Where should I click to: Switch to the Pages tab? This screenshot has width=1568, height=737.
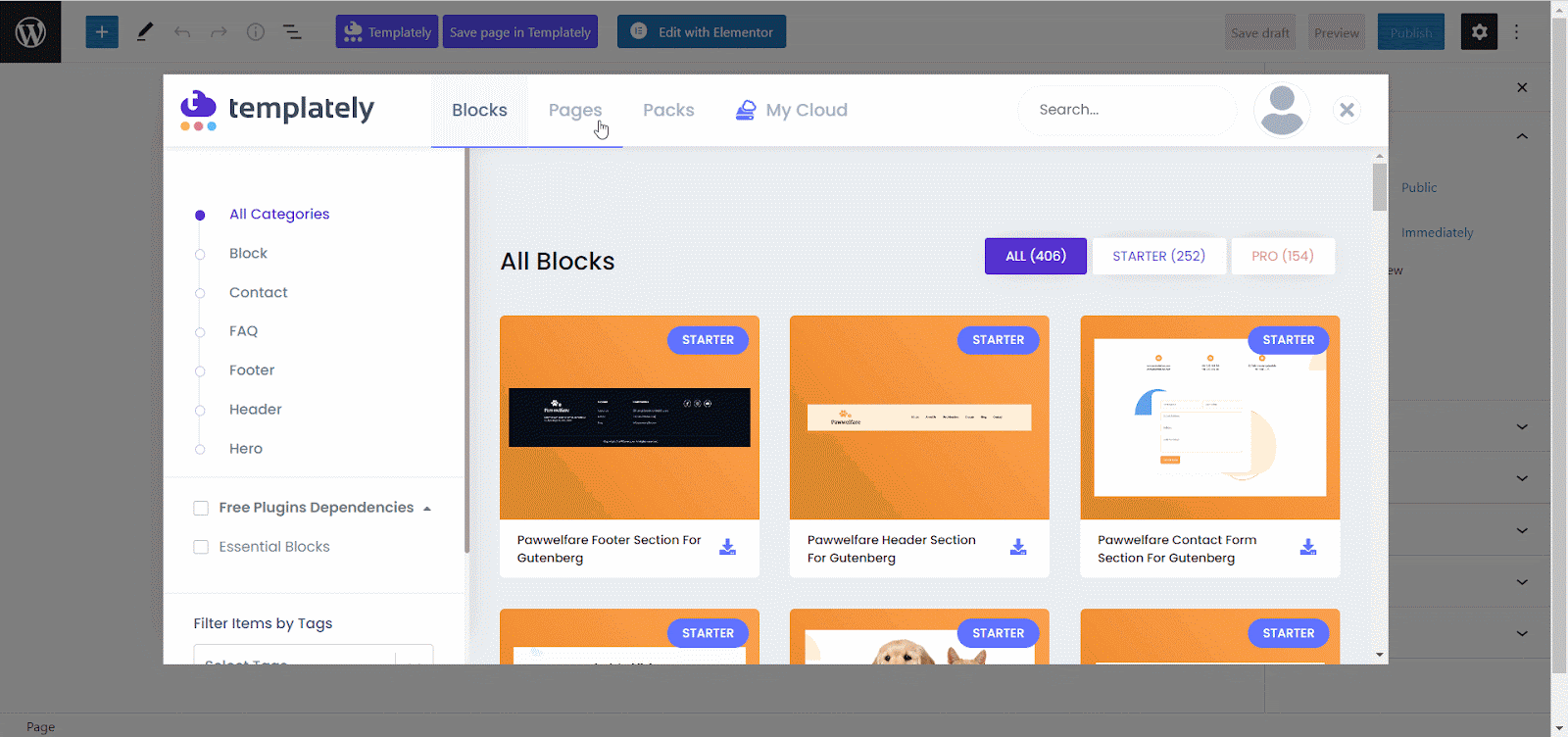(x=575, y=111)
